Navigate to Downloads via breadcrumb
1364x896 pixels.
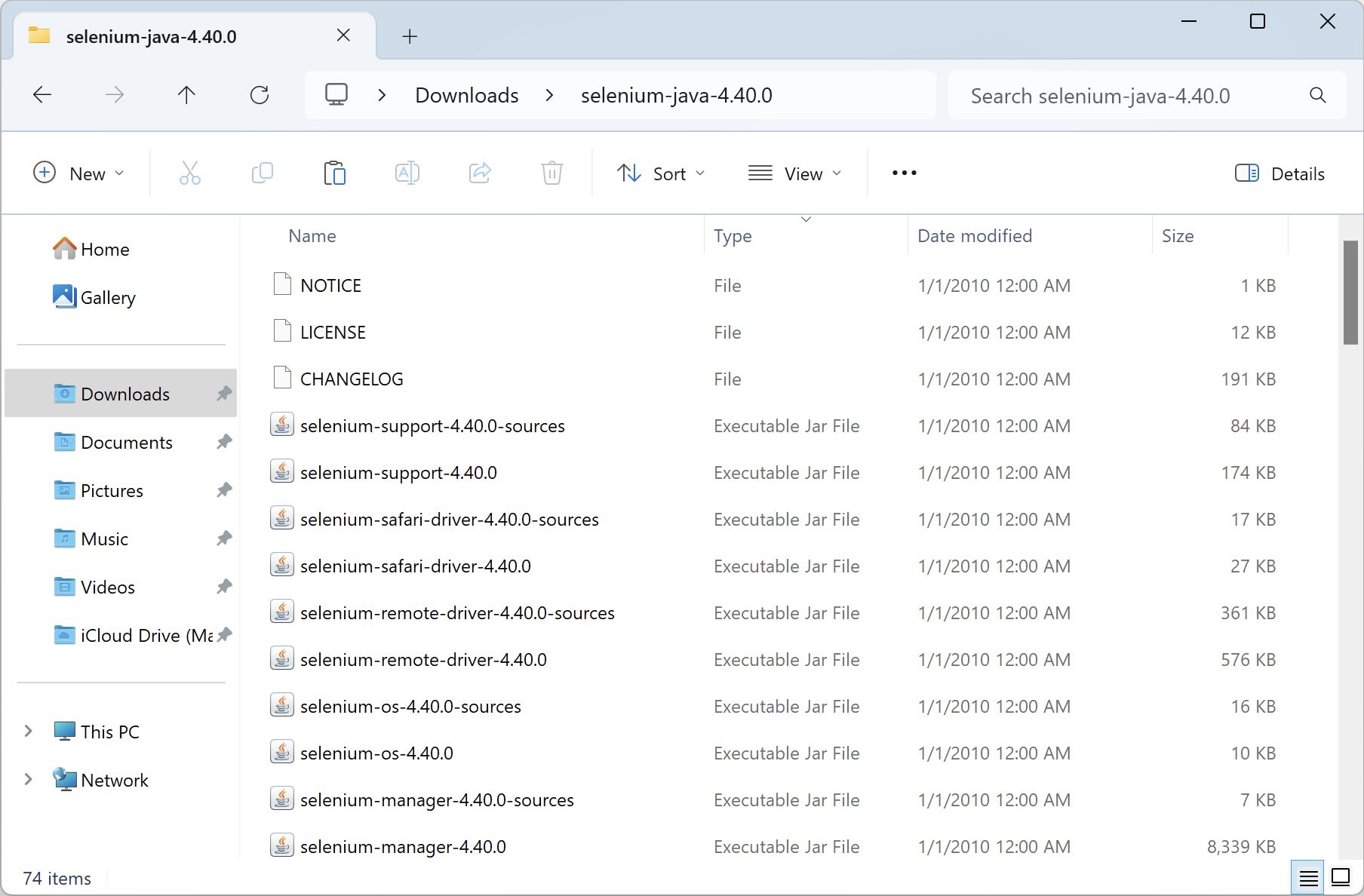pos(465,94)
